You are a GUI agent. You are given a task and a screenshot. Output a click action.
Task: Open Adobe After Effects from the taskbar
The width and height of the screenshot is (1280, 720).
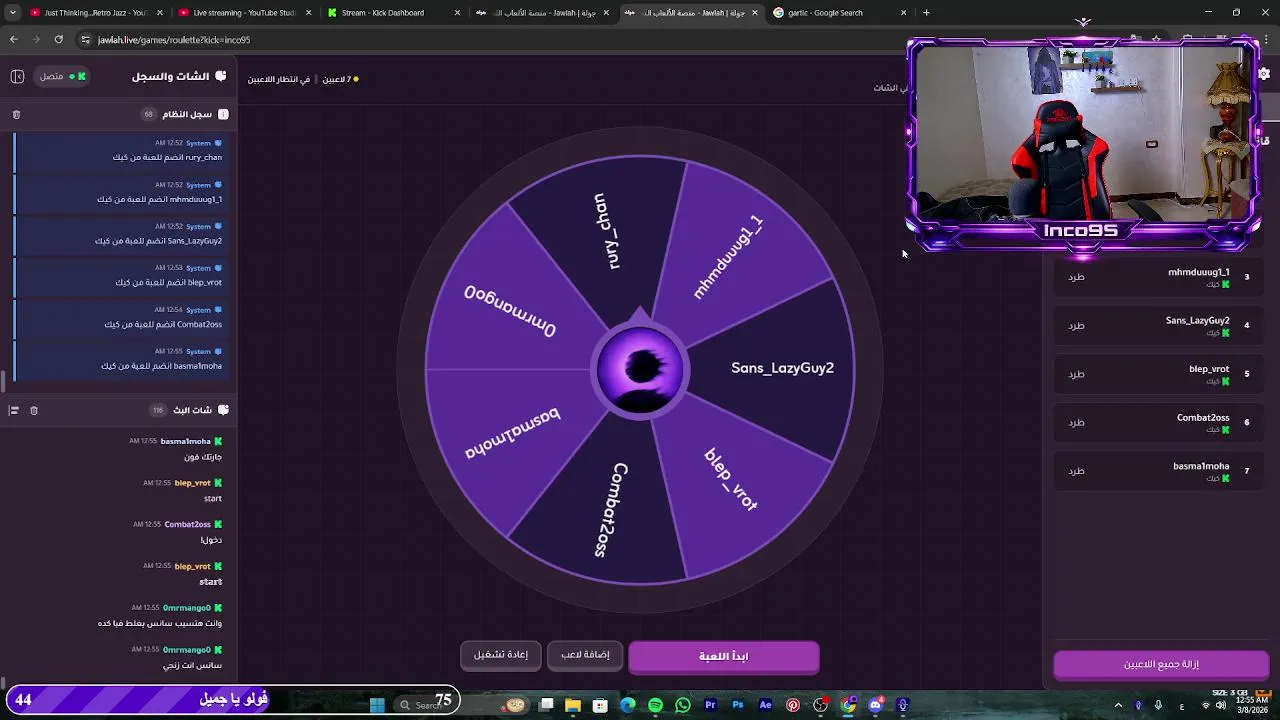[765, 705]
